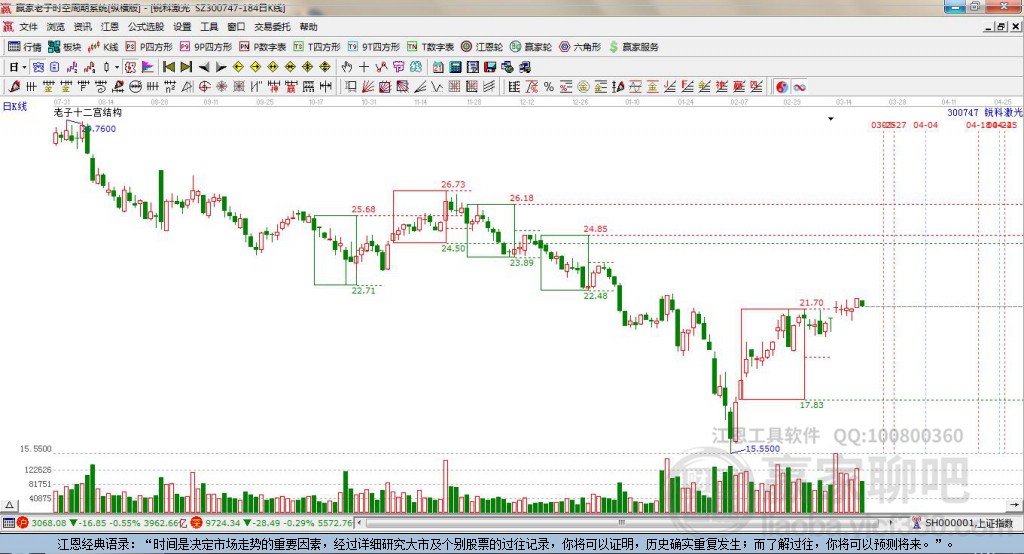Open 赢家服务 with dollar icon
Screen dimensions: 1024x554
[x=634, y=47]
